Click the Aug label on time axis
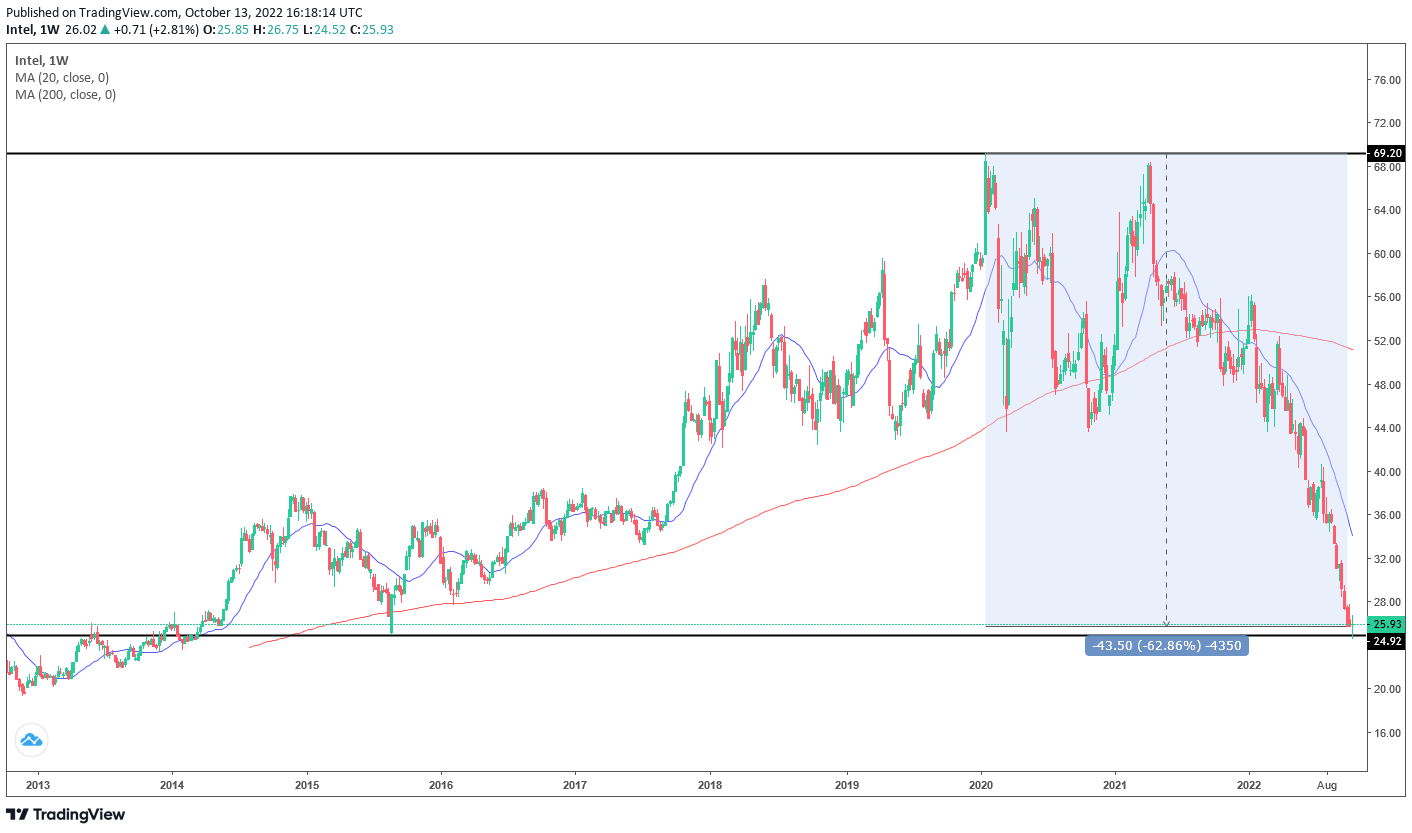 tap(1329, 786)
